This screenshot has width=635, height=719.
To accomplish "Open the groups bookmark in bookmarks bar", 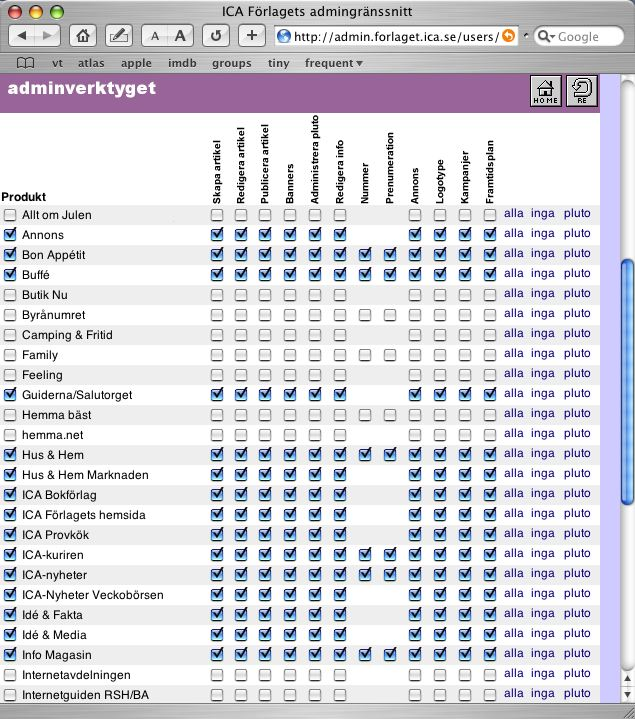I will coord(232,63).
